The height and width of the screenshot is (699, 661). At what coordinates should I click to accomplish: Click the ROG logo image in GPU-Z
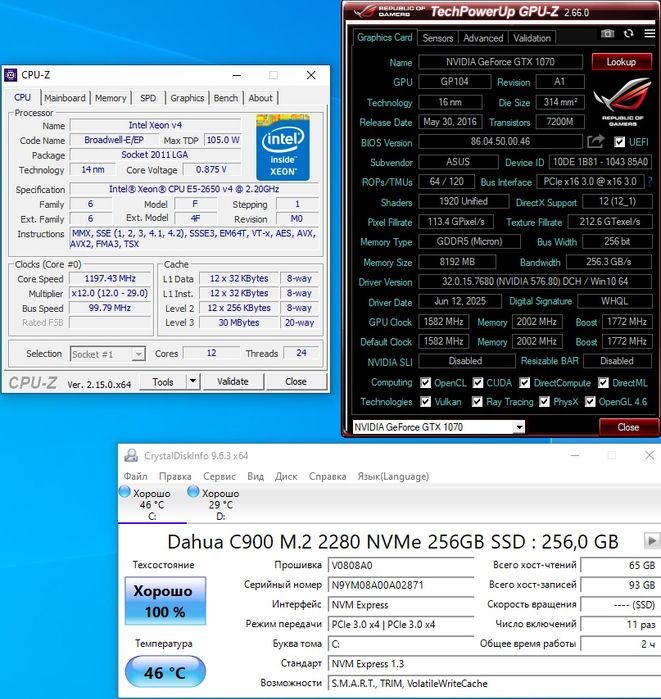coord(622,103)
